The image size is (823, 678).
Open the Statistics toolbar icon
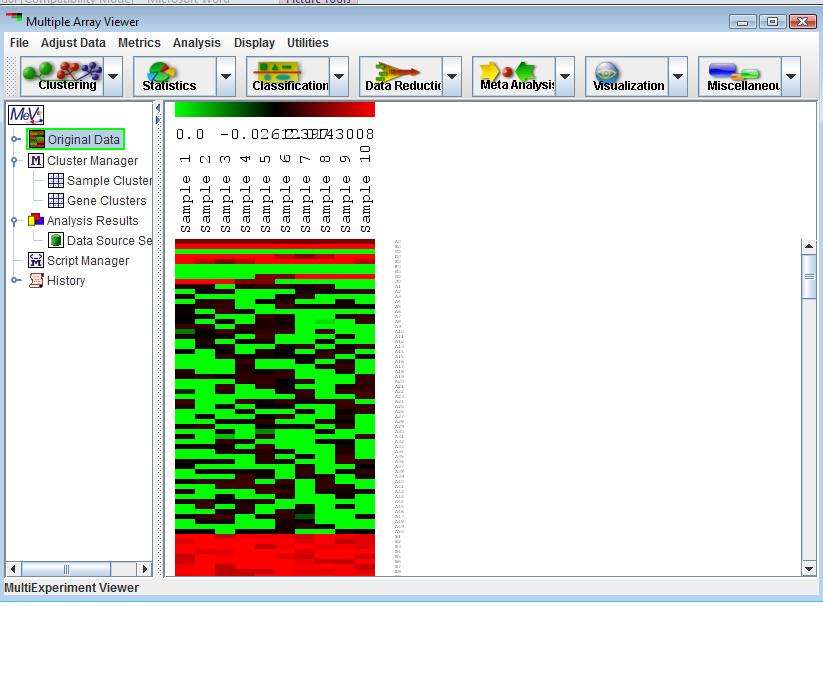171,76
